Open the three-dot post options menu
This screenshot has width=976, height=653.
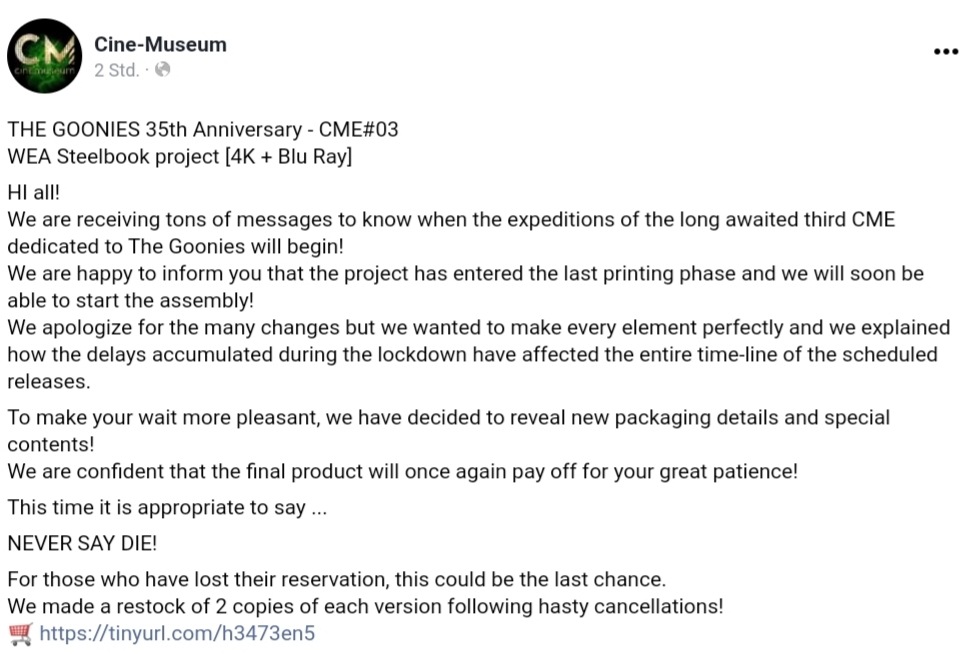946,52
